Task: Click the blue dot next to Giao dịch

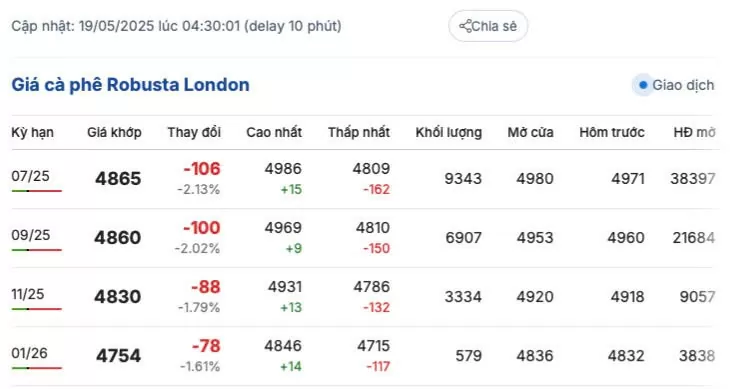Action: [x=643, y=85]
